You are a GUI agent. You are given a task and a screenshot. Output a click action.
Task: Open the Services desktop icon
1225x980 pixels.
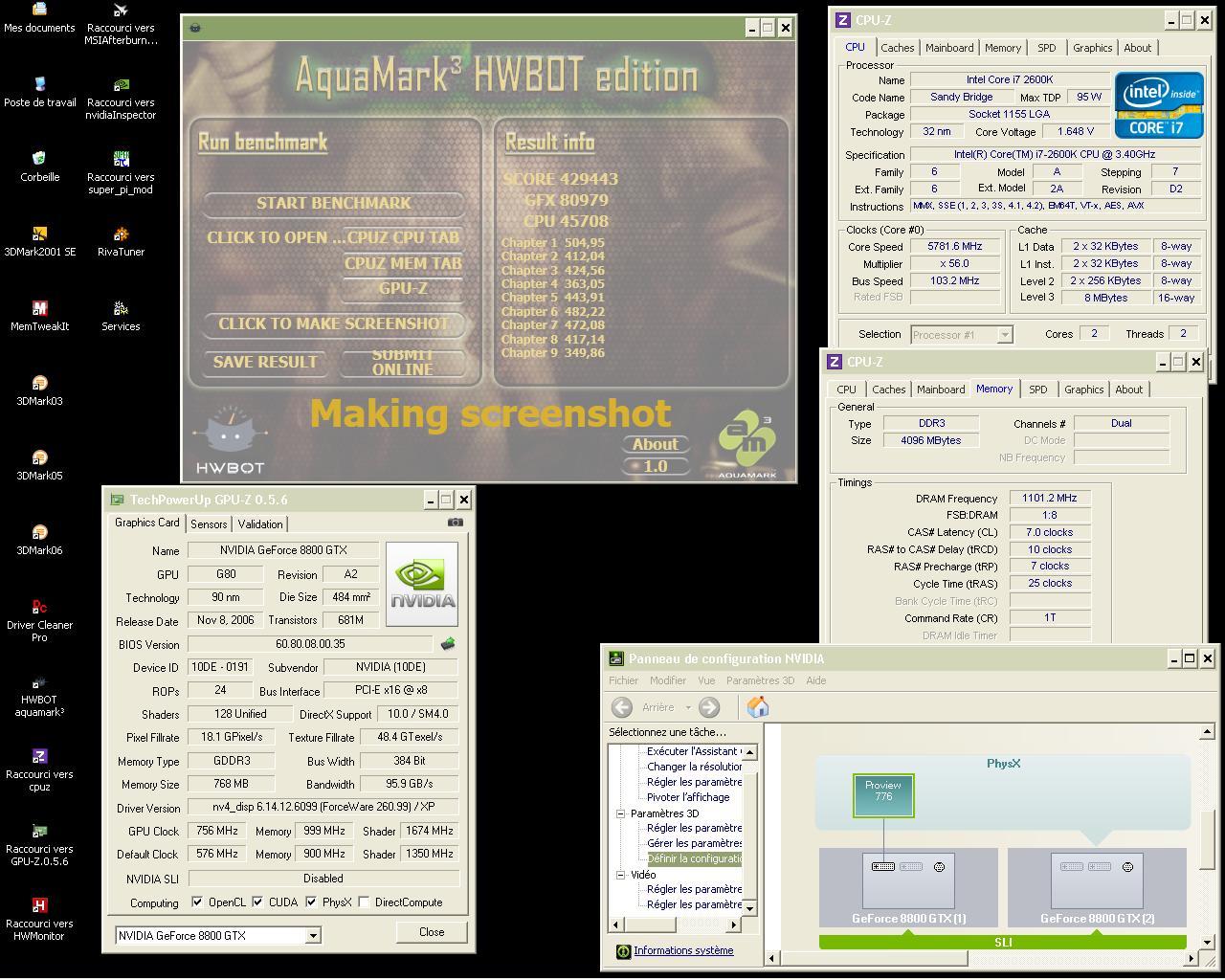pyautogui.click(x=121, y=308)
